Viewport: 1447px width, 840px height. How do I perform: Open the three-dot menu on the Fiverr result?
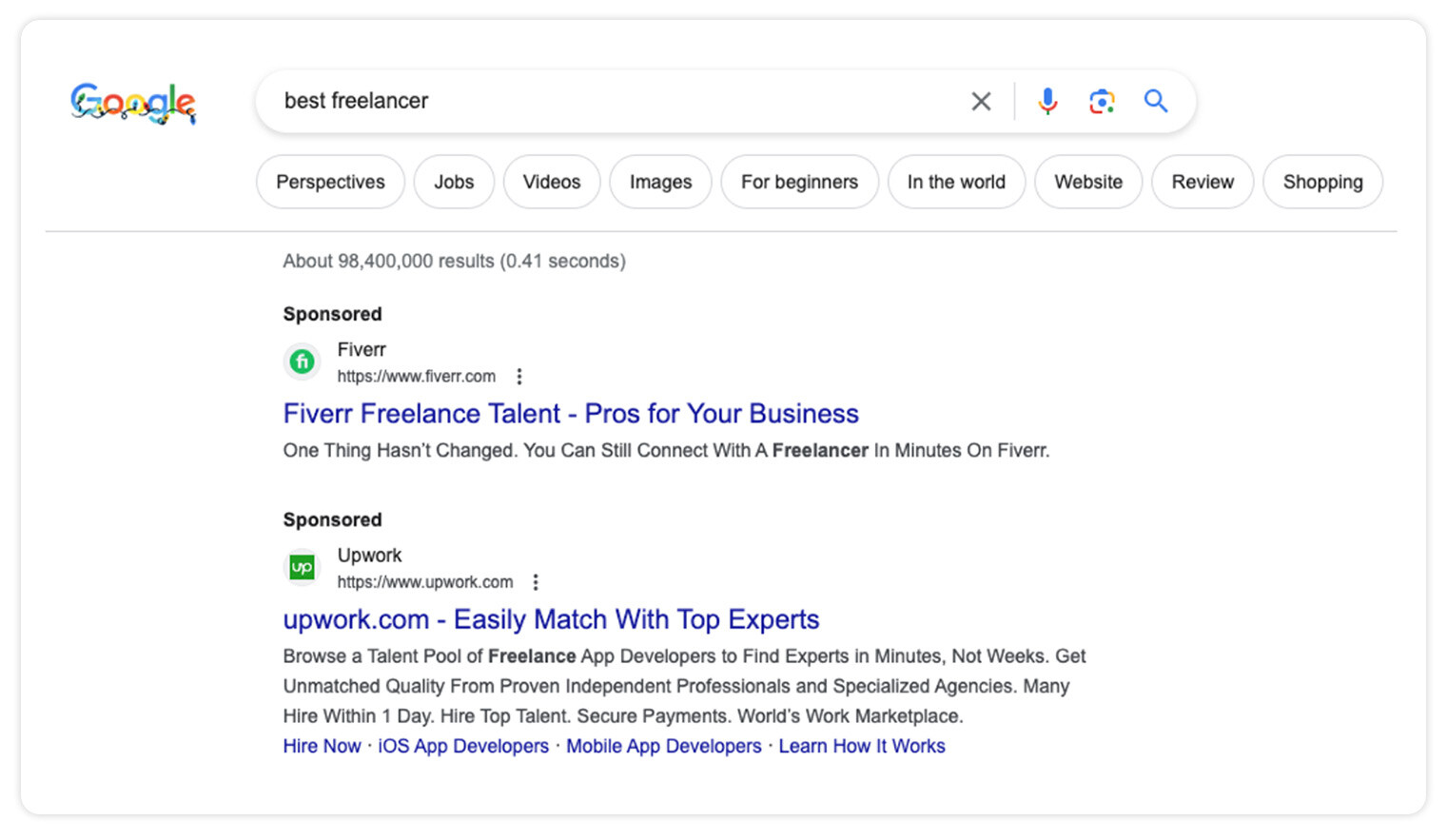click(x=519, y=377)
